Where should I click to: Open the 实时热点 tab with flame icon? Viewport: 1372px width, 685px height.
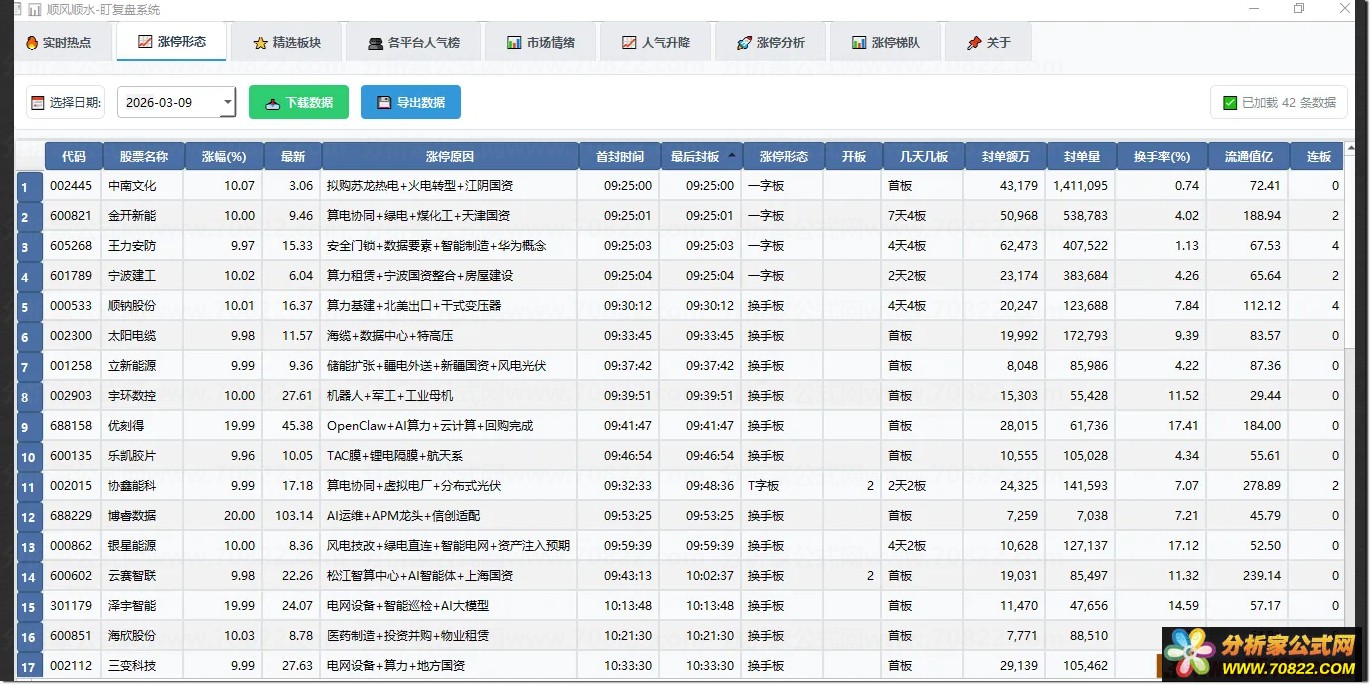click(x=58, y=43)
